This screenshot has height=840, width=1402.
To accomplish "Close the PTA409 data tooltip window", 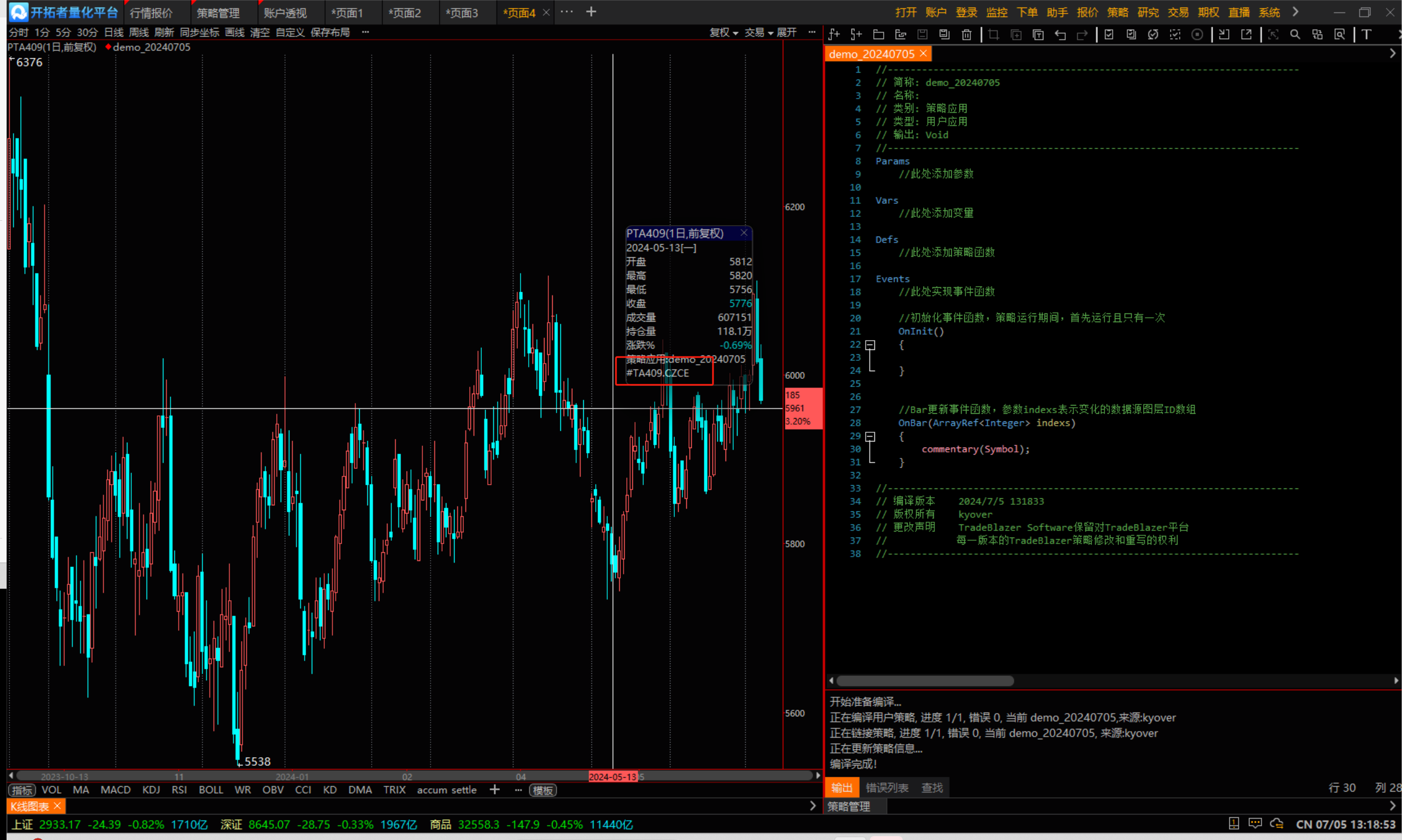I will [744, 233].
